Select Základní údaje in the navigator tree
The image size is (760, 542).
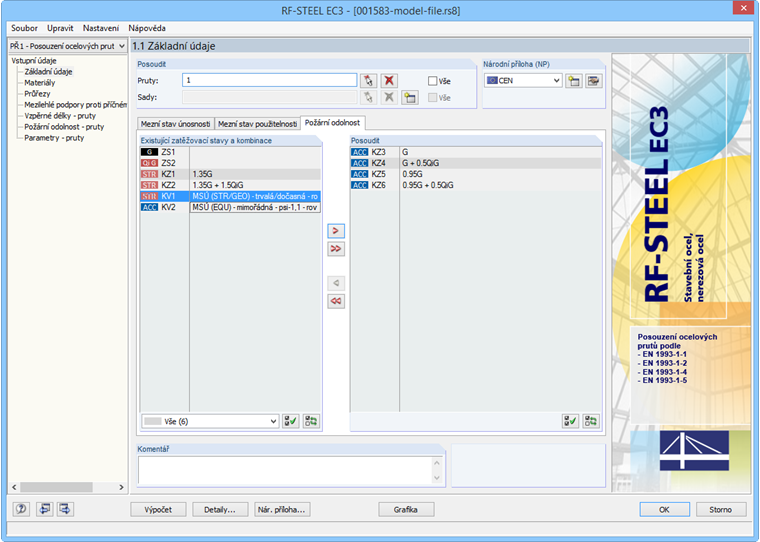[48, 72]
